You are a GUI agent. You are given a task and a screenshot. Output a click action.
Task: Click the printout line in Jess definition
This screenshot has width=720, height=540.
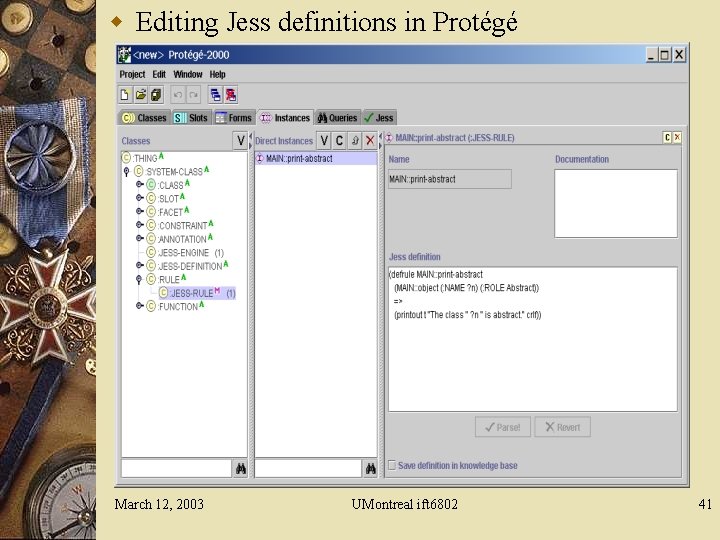tap(467, 315)
